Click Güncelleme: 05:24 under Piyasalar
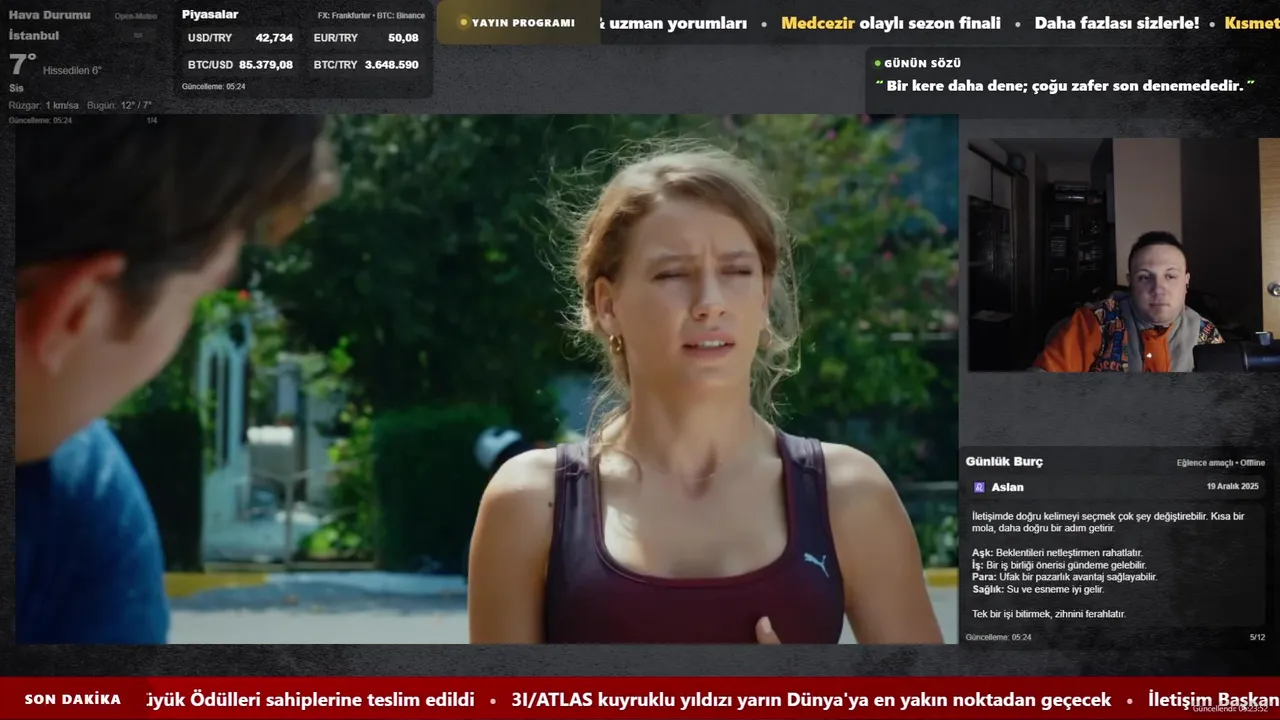 pyautogui.click(x=213, y=87)
